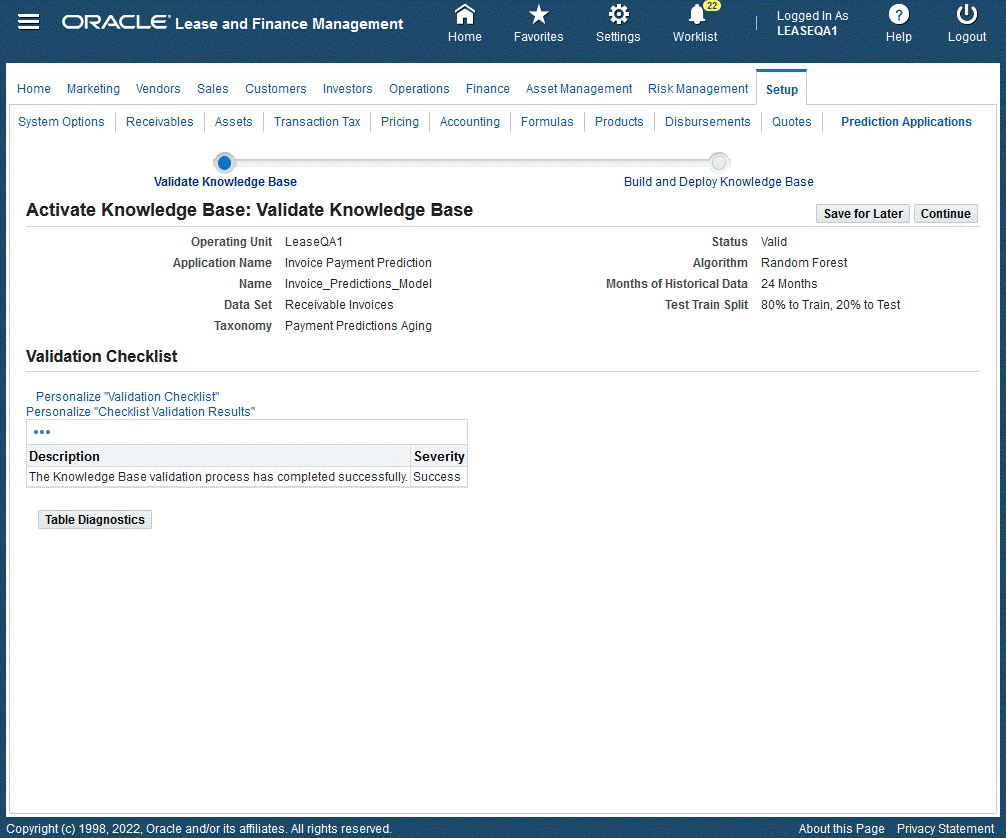Screen dimensions: 1006x838
Task: Click Validate Knowledge Base step label
Action: pyautogui.click(x=225, y=182)
